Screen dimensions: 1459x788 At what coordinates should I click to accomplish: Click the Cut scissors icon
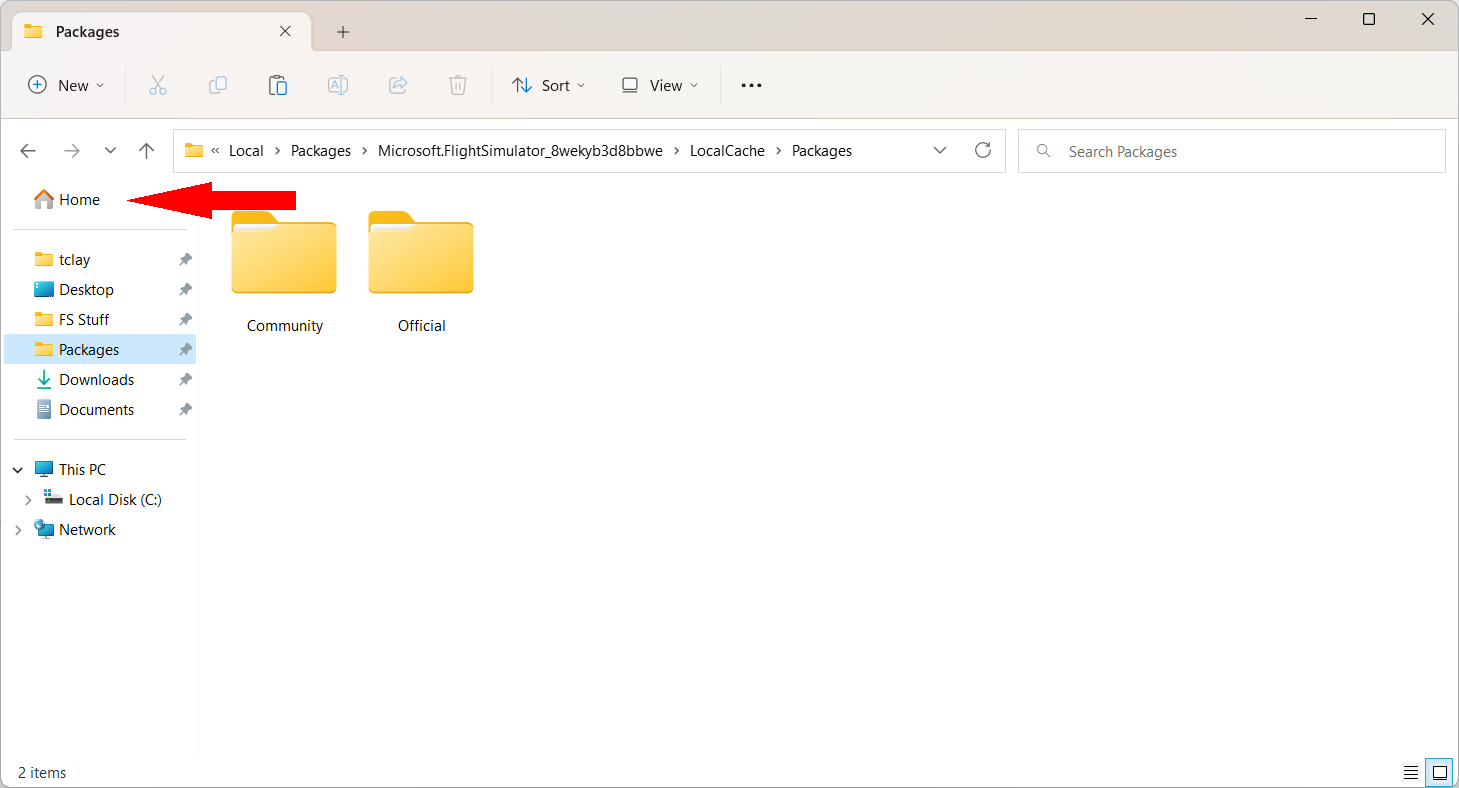click(x=157, y=85)
